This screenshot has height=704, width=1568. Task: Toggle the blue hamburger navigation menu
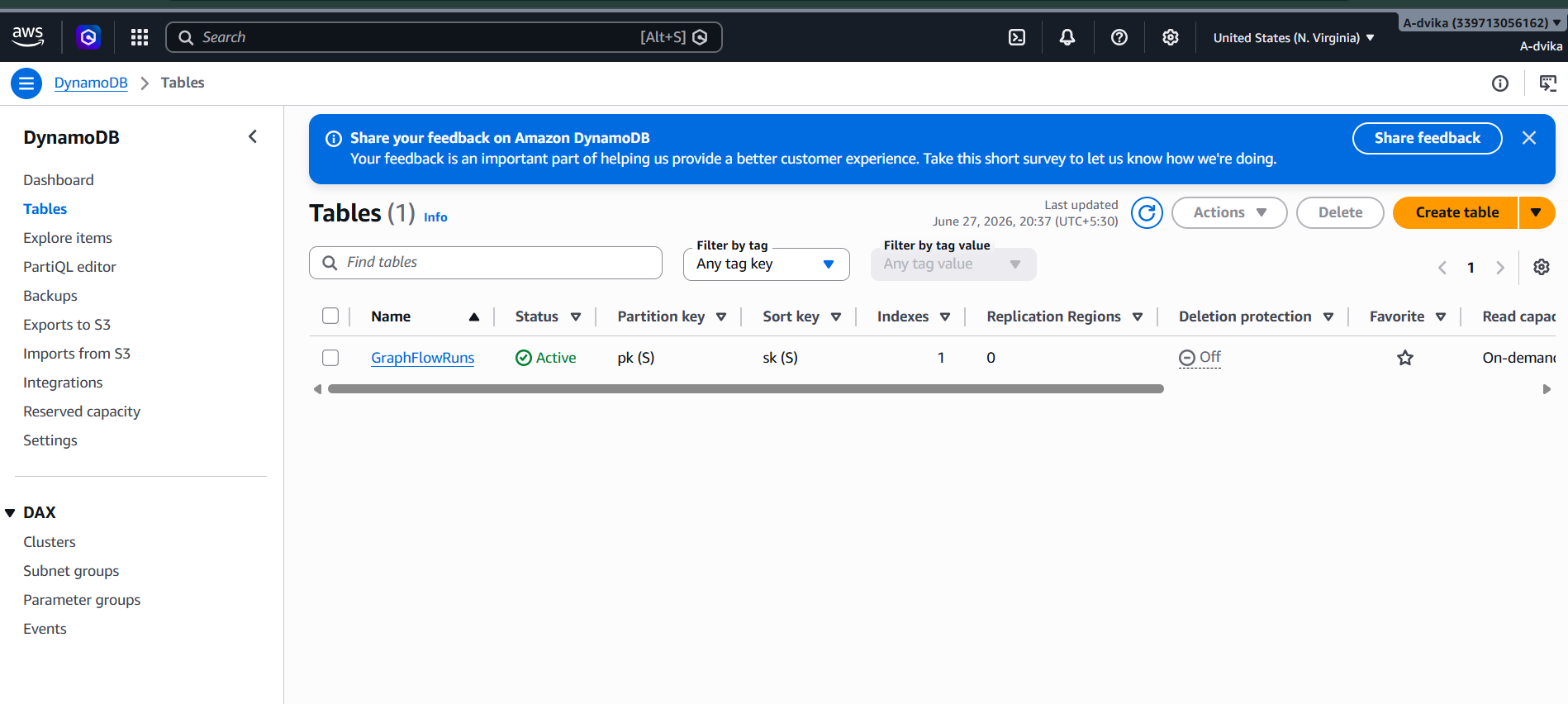coord(26,83)
